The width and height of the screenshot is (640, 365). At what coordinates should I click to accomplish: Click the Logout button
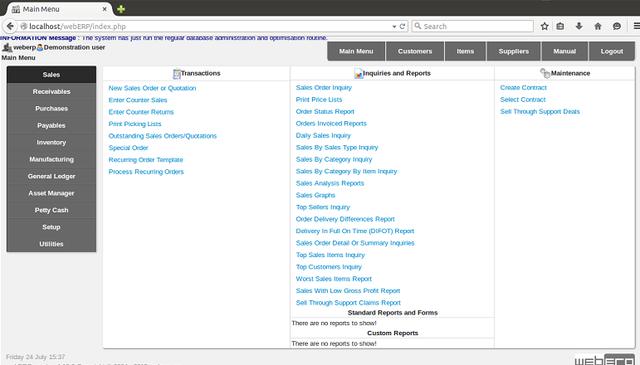click(611, 51)
